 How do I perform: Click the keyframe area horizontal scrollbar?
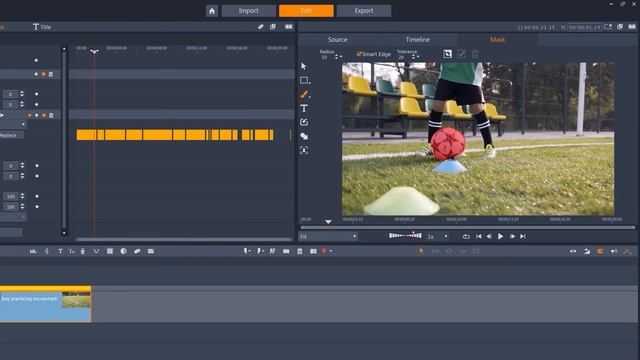point(184,239)
